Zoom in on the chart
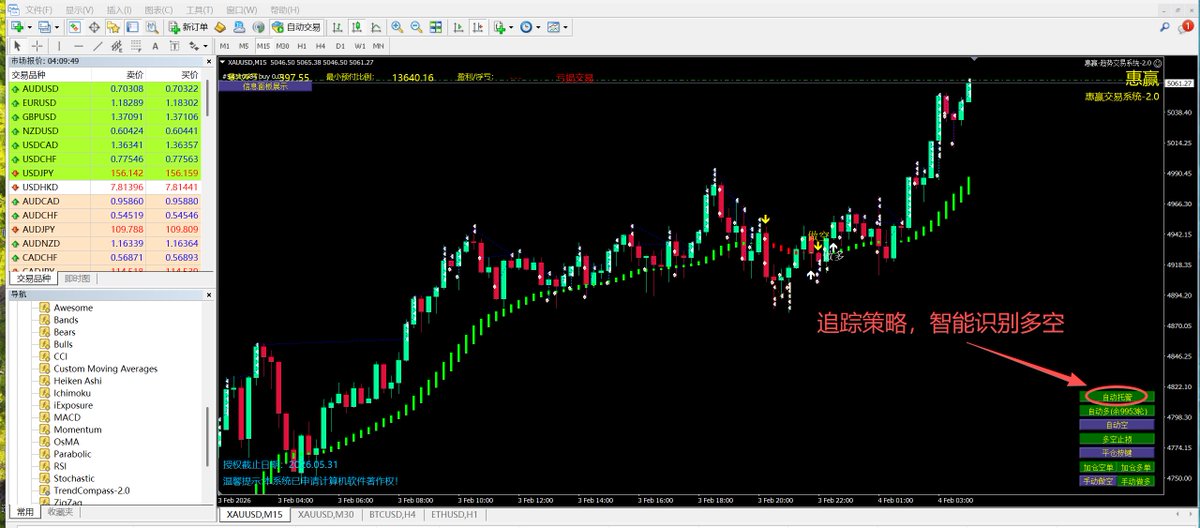1200x528 pixels. [397, 27]
